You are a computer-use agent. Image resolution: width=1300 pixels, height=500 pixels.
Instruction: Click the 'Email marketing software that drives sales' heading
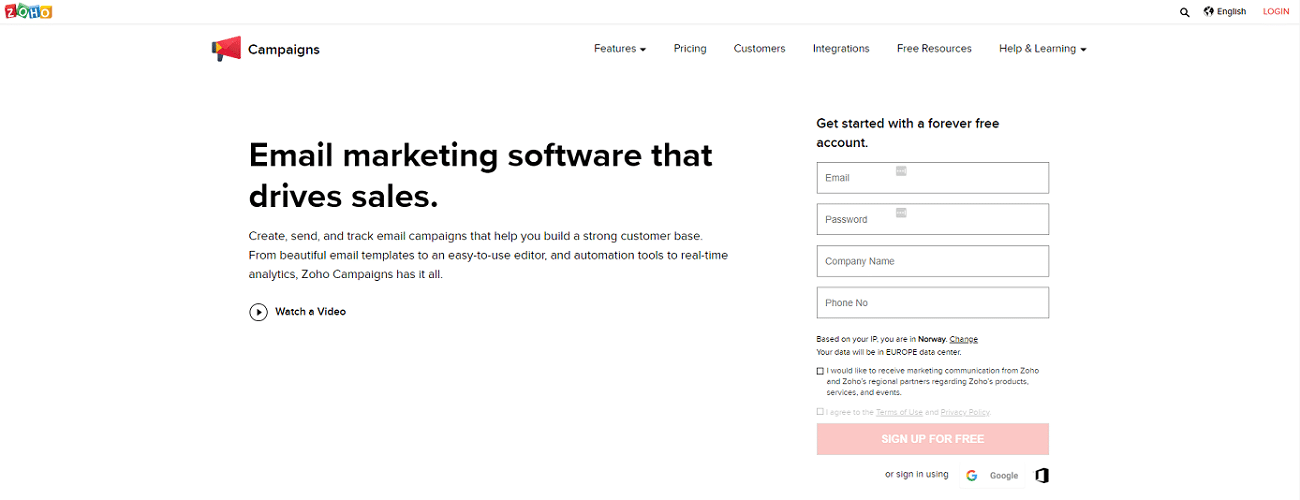tap(481, 175)
